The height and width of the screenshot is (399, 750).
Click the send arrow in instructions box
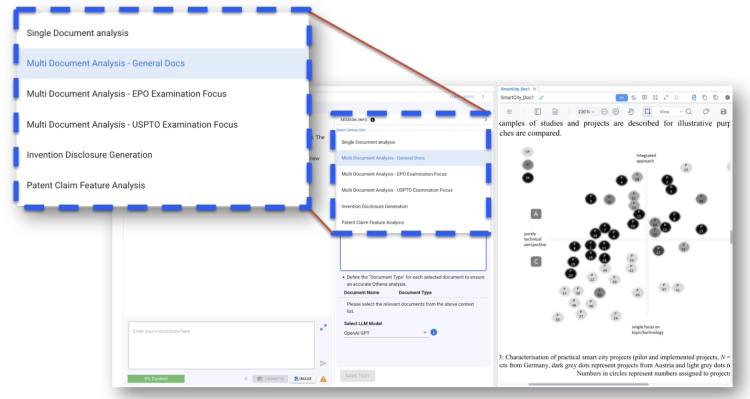point(323,364)
